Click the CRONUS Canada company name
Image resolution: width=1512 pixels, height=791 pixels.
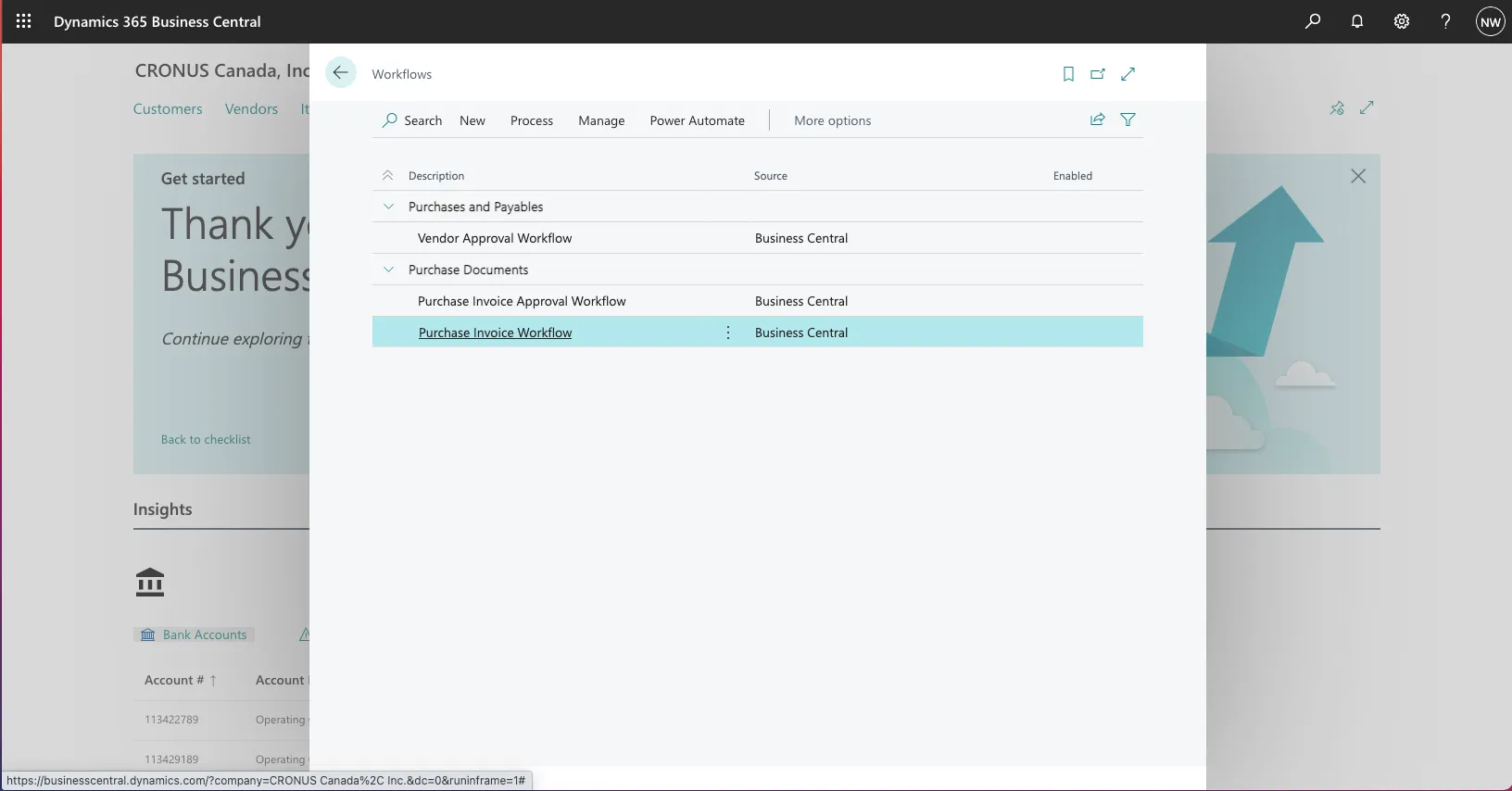(222, 71)
